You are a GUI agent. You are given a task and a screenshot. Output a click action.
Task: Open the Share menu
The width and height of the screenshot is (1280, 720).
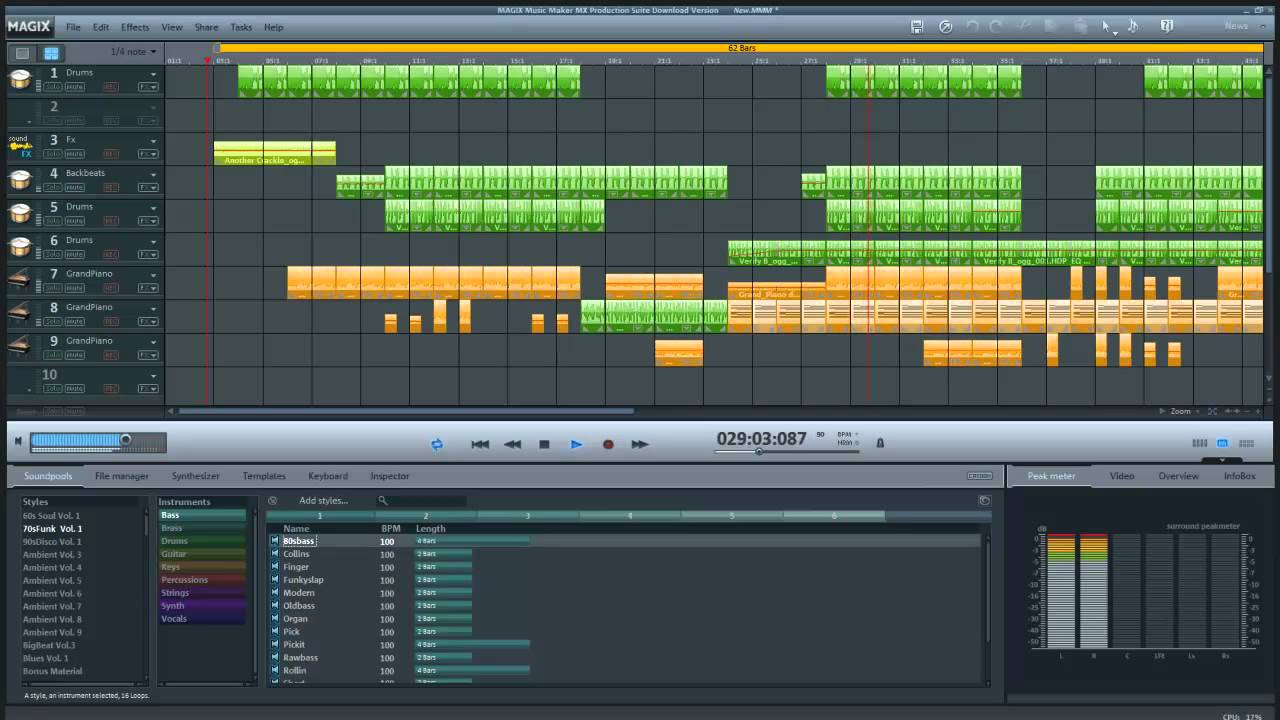coord(206,27)
